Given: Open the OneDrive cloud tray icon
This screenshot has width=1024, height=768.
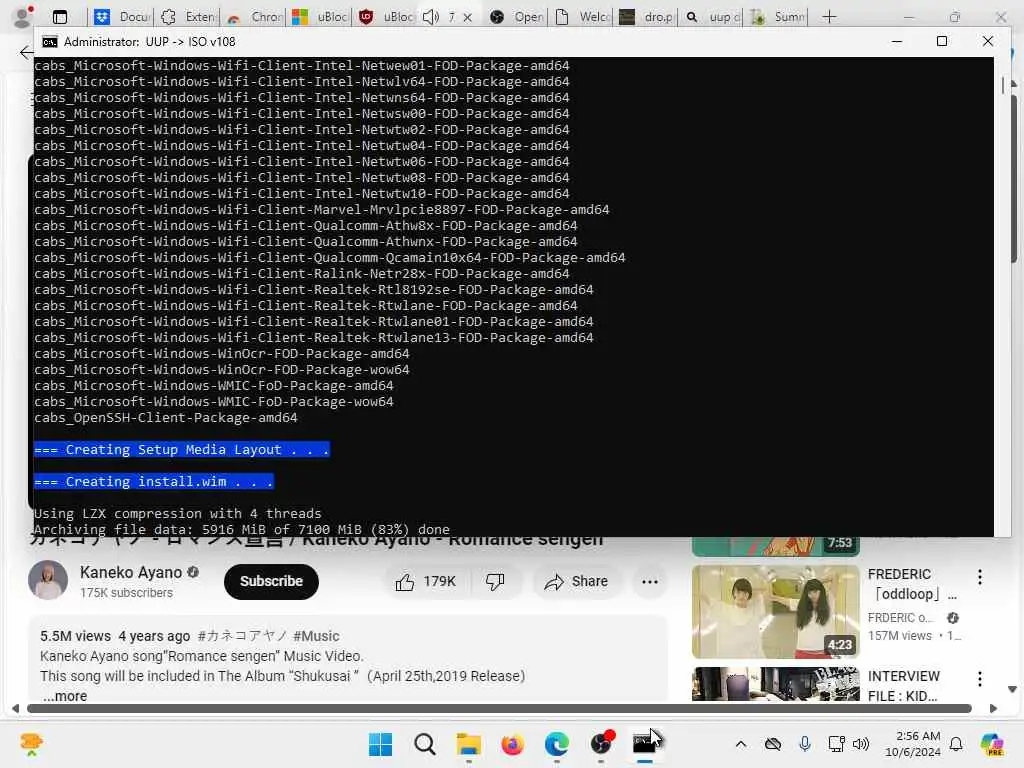Looking at the screenshot, I should [x=773, y=744].
